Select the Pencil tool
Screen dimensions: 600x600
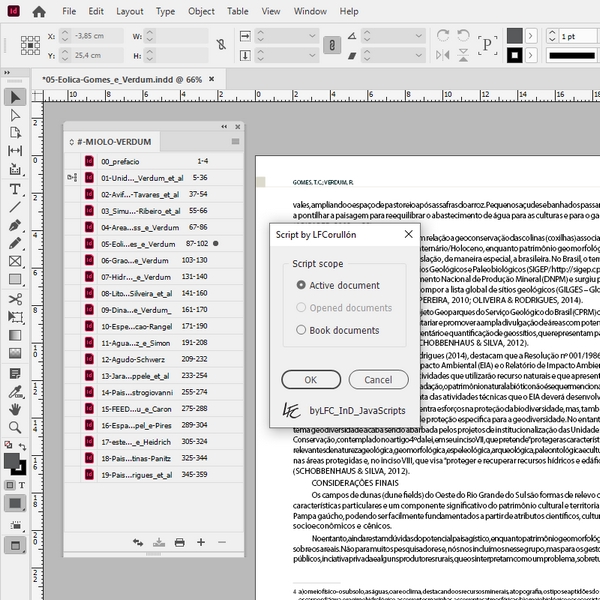[x=15, y=243]
